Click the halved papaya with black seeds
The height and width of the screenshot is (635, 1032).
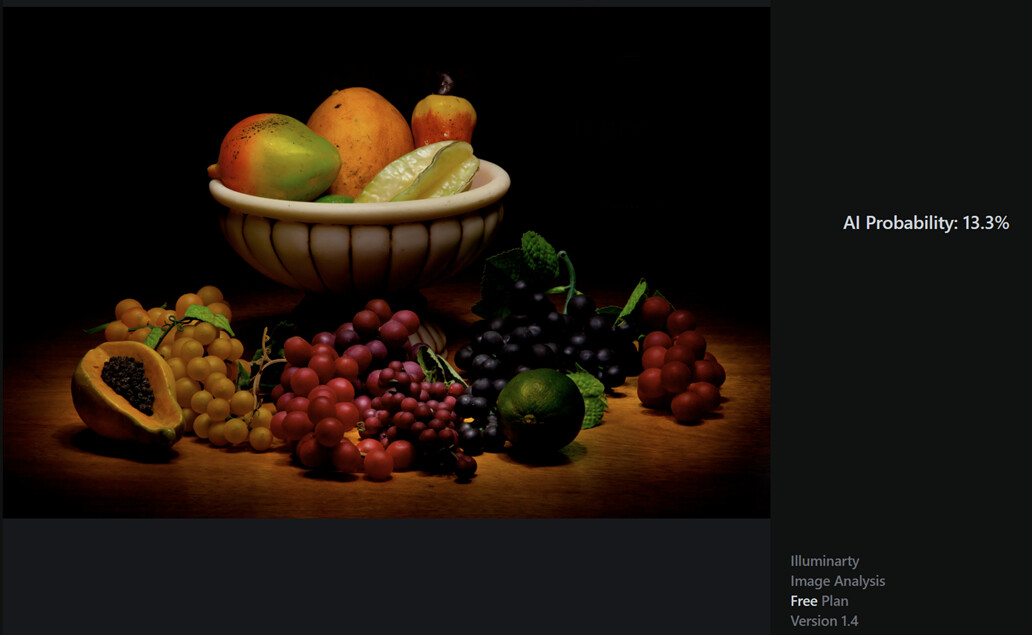click(127, 394)
